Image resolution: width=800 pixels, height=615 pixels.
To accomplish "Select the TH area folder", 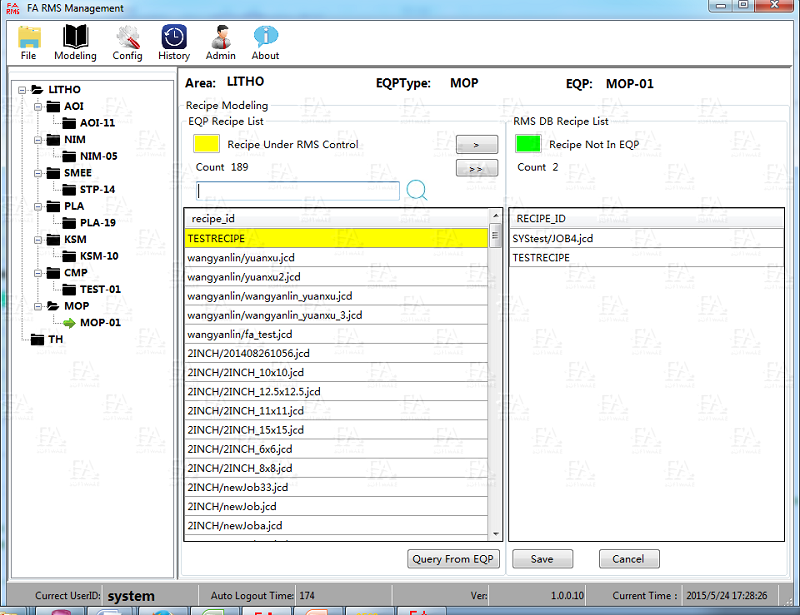I will pyautogui.click(x=55, y=339).
